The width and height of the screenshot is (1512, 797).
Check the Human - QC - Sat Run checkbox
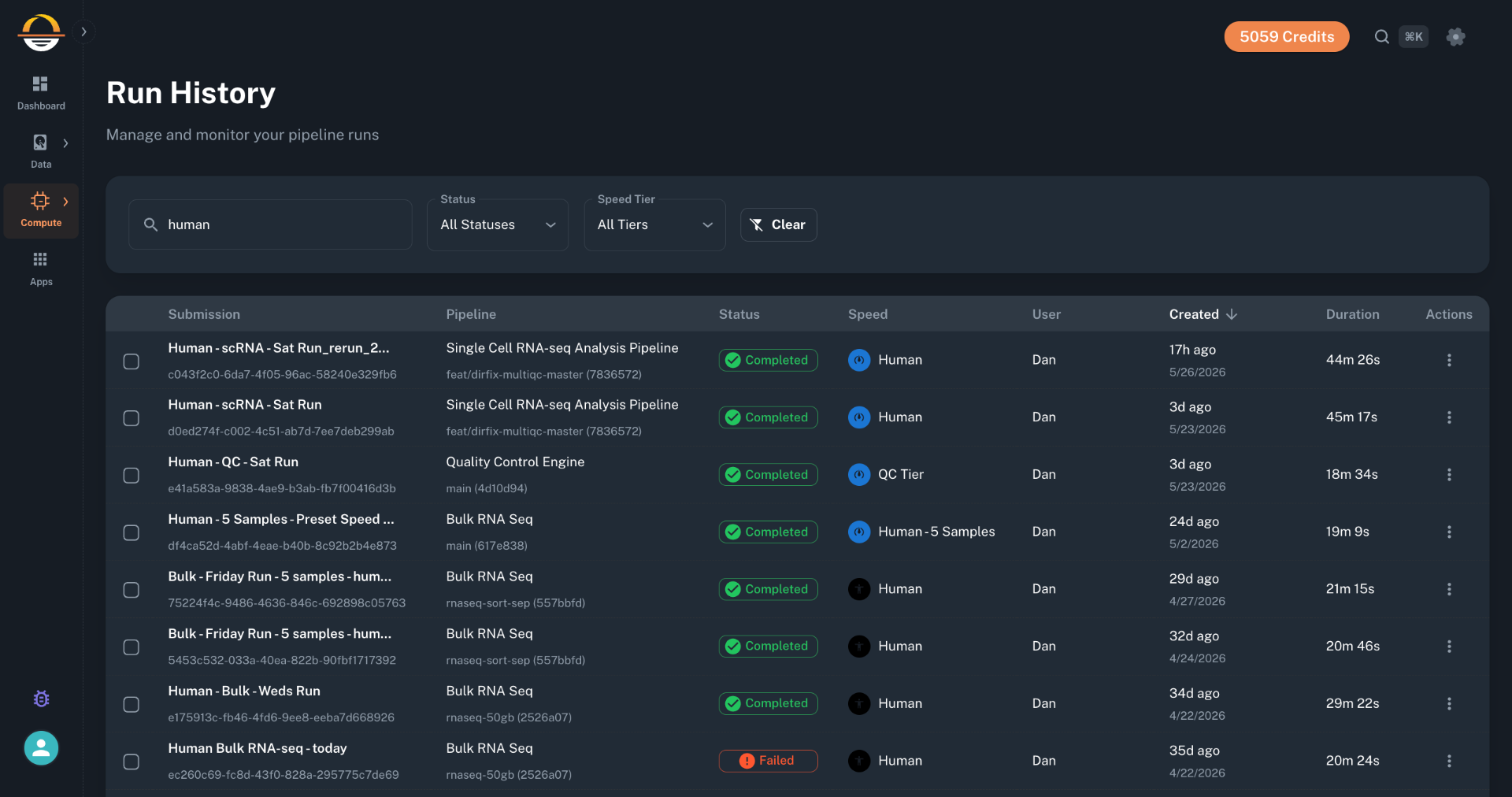[132, 476]
